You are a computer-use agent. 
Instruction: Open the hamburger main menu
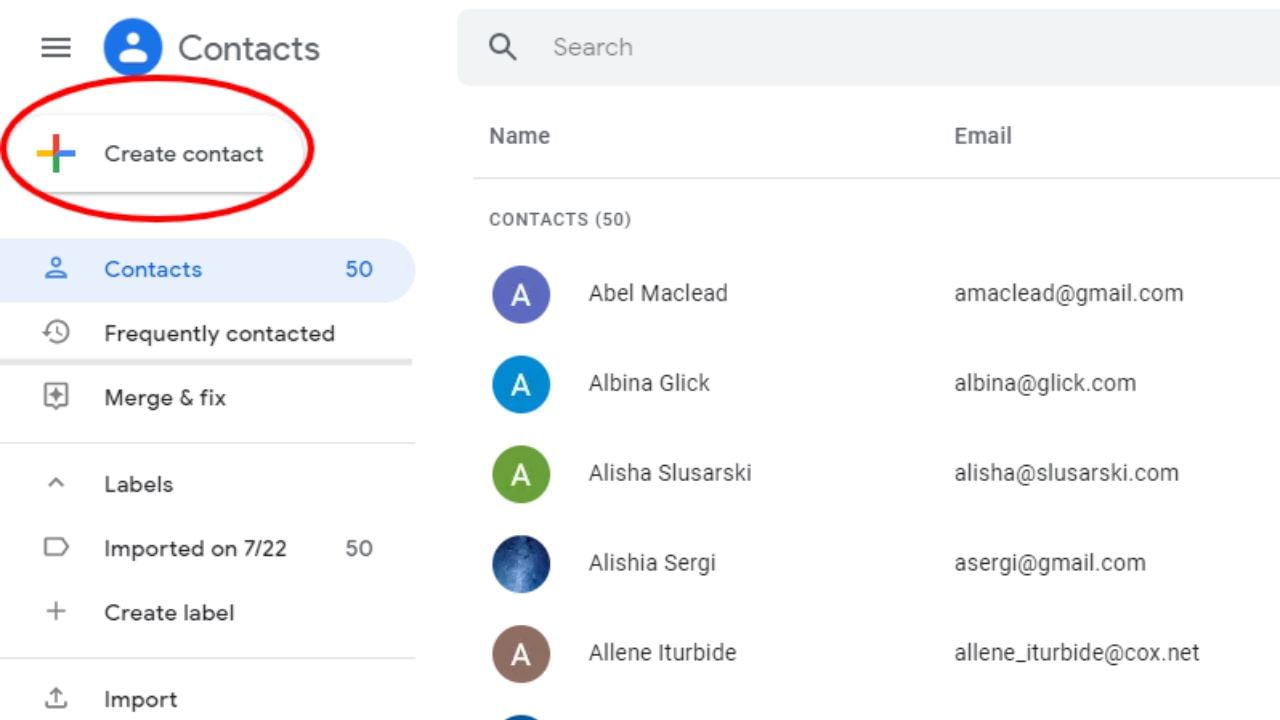point(56,47)
